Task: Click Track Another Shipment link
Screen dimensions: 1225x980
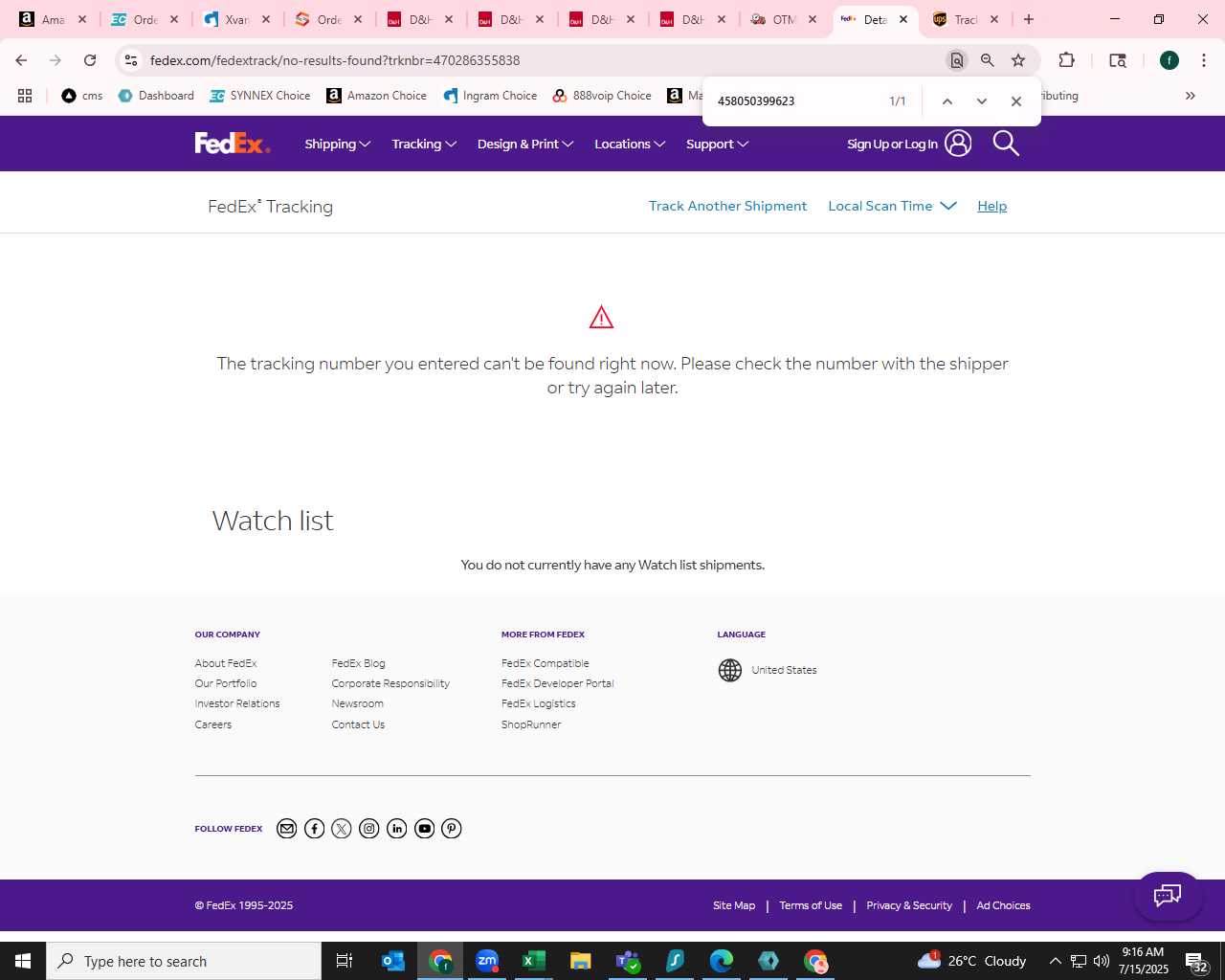Action: (x=727, y=206)
